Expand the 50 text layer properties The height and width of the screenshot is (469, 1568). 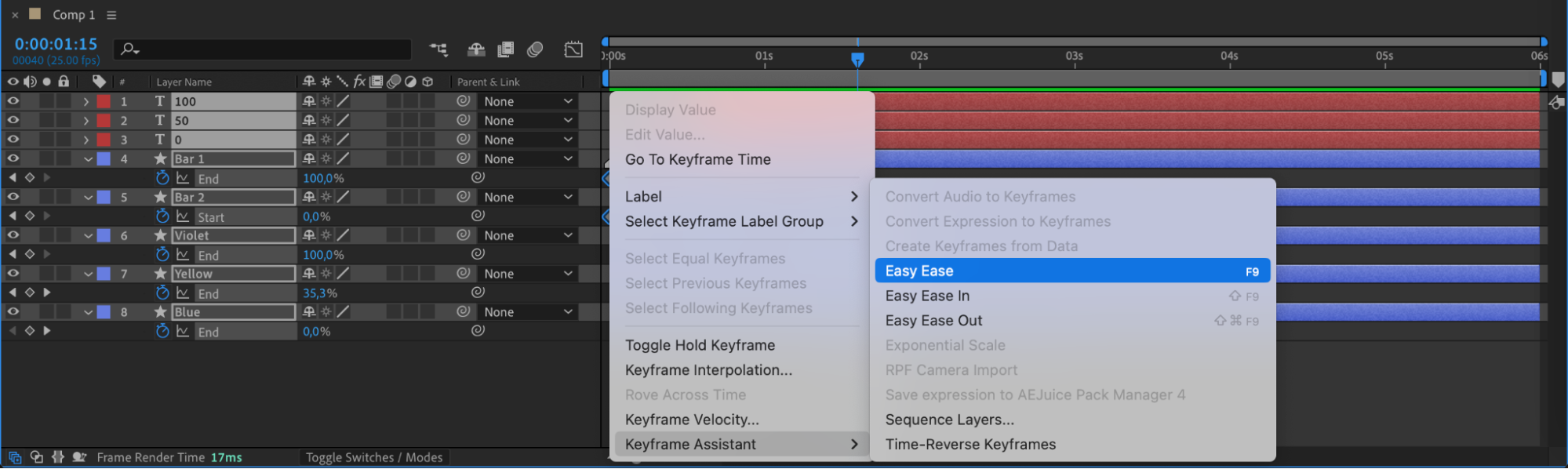click(86, 121)
